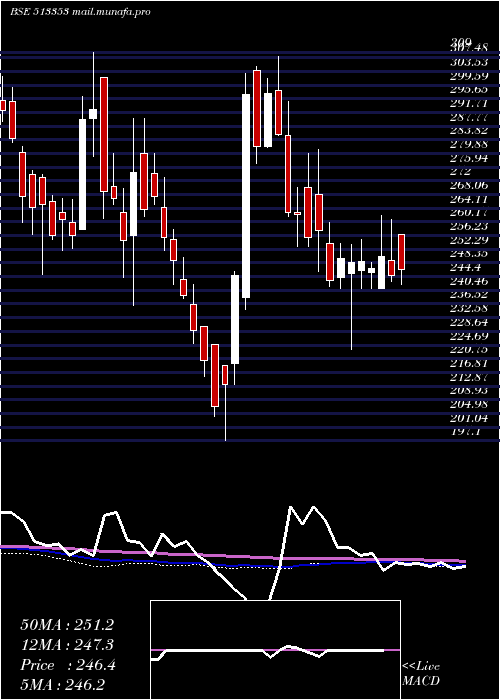Image resolution: width=500 pixels, height=700 pixels.
Task: Click the <<Live MACD label
Action: tap(421, 674)
